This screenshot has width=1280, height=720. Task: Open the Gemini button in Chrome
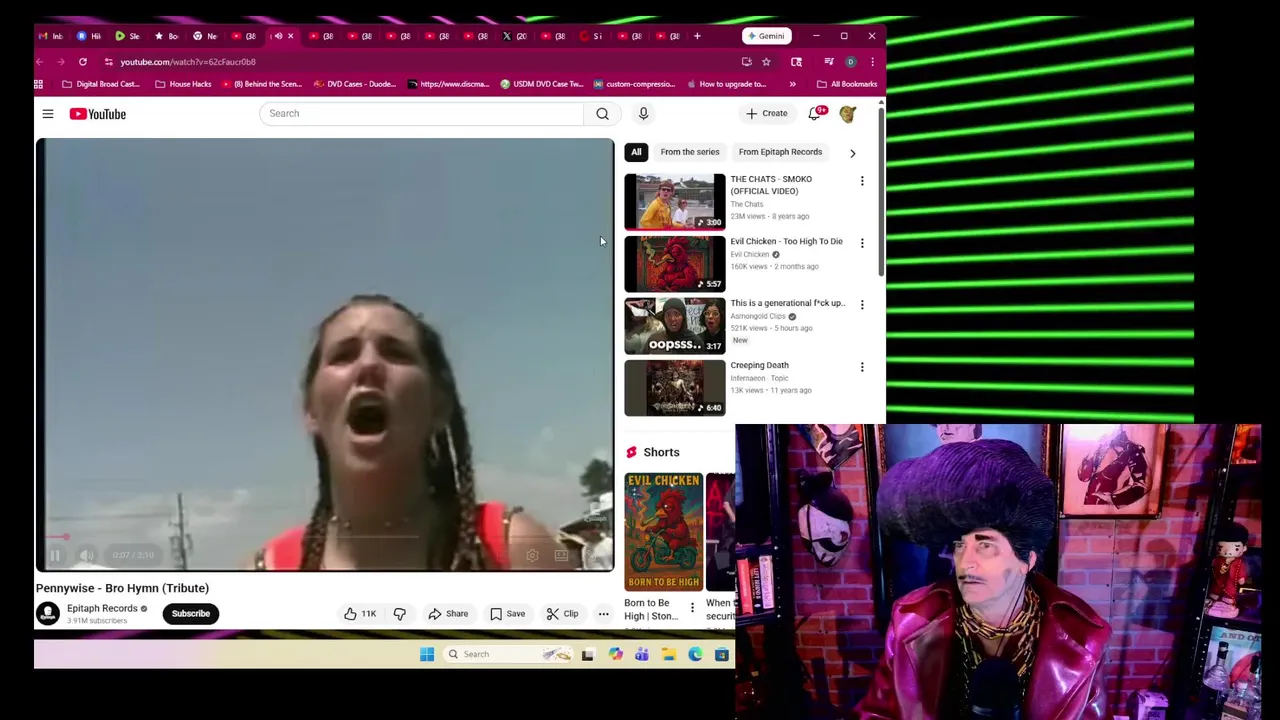(x=767, y=36)
